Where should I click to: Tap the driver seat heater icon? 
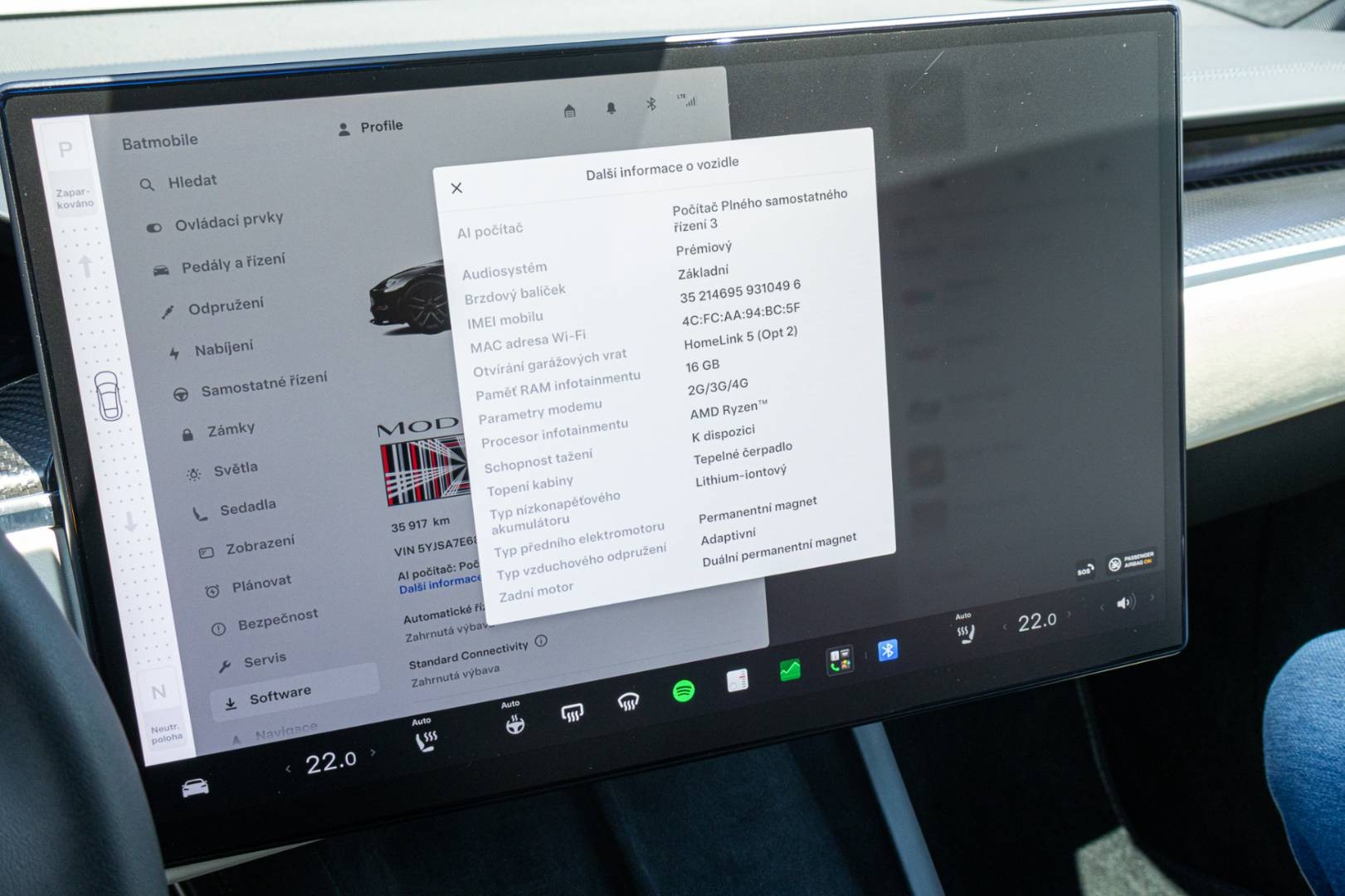click(x=426, y=740)
